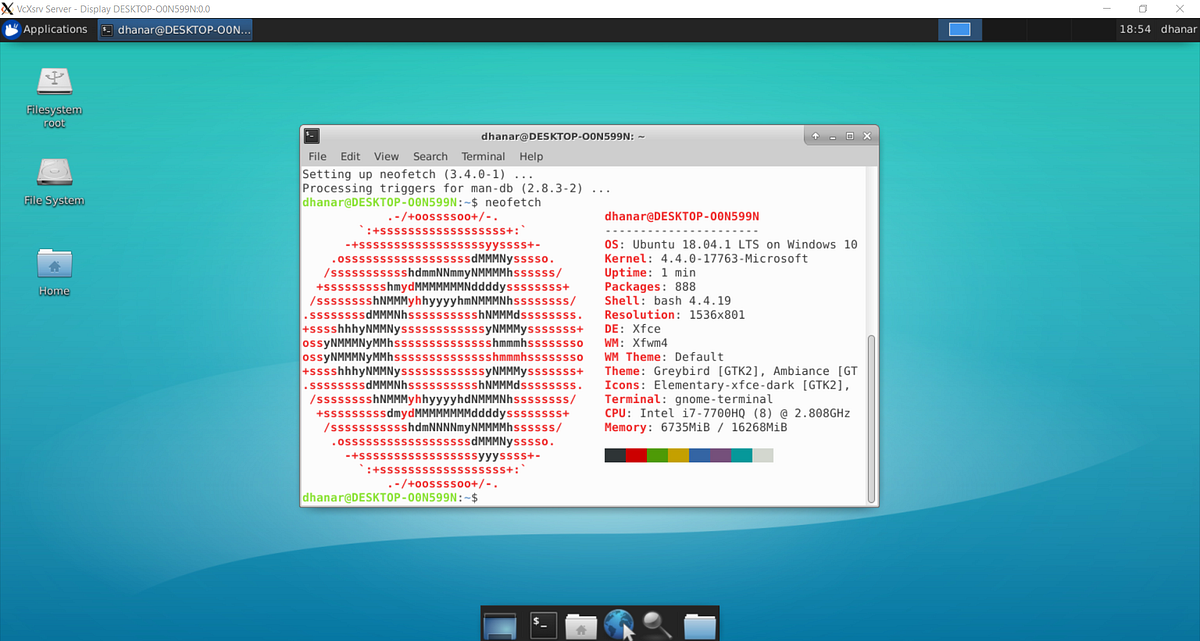Open the Application Finder magnifier in the dock
Screen dimensions: 1200x641
click(x=657, y=624)
